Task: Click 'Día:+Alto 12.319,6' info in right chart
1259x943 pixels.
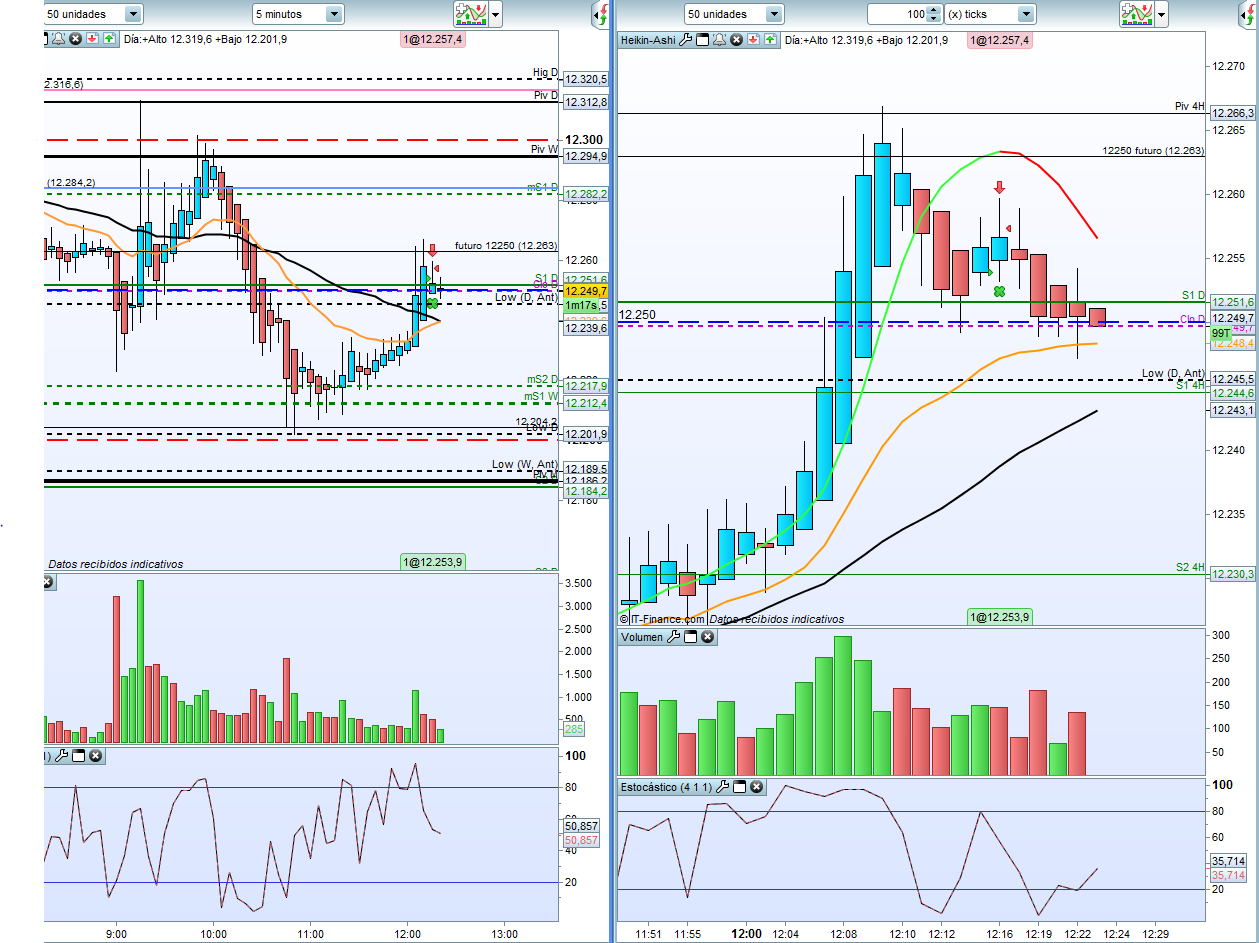Action: tap(833, 40)
